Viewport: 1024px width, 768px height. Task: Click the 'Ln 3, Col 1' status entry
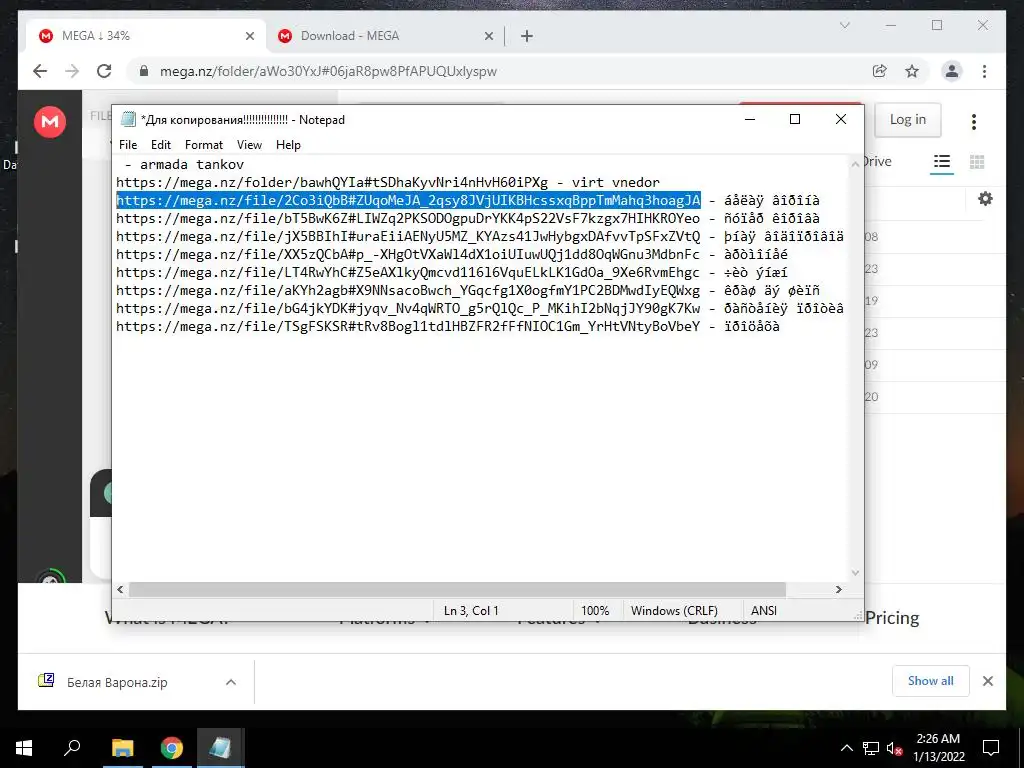tap(471, 611)
